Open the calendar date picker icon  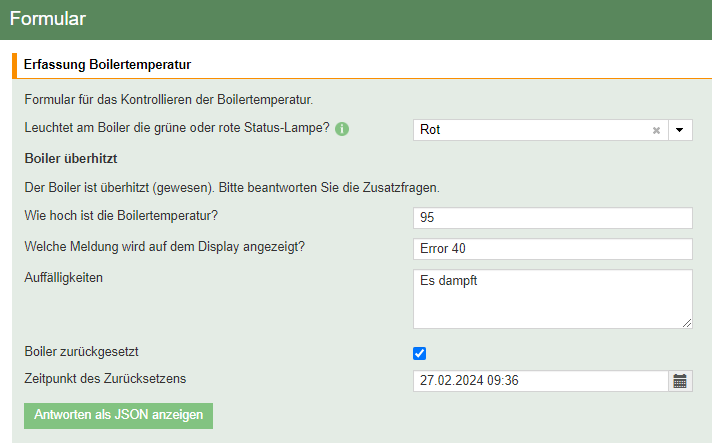point(680,380)
